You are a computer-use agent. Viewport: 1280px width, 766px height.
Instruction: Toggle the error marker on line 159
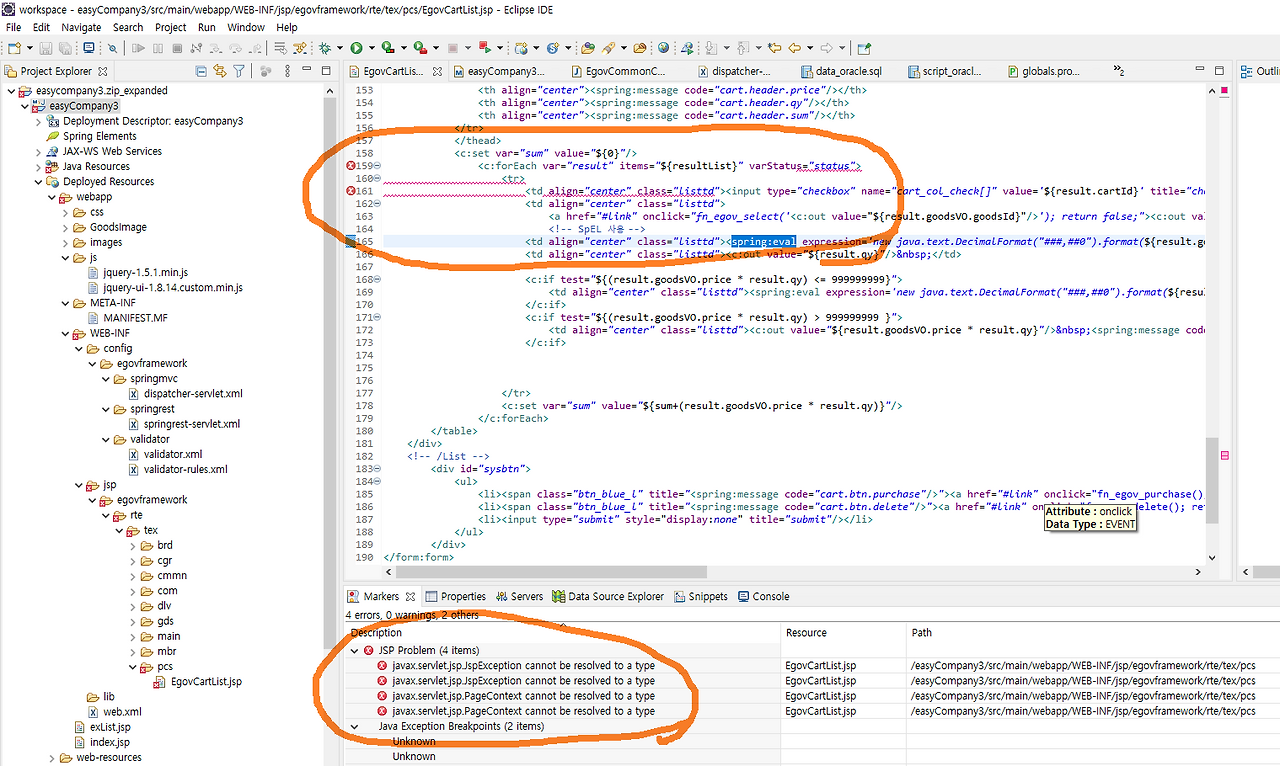tap(352, 165)
